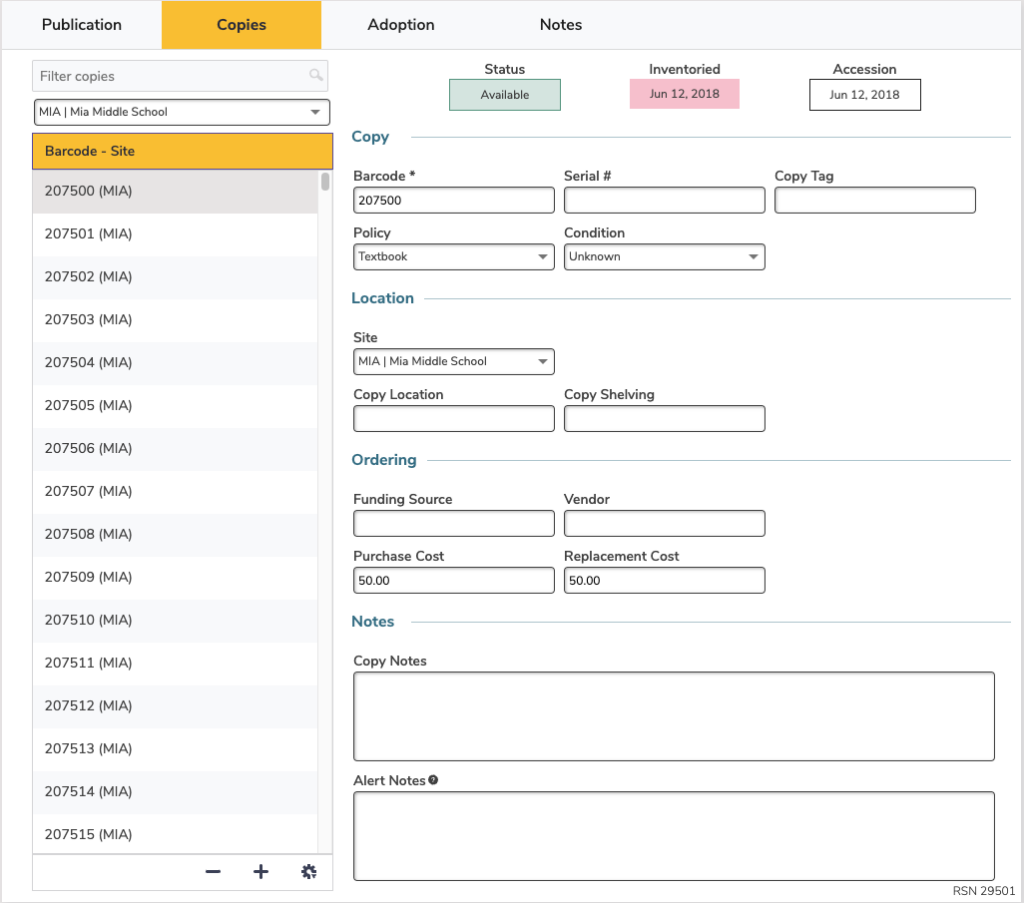Open the Adoption tab
Screen dimensions: 1024x903
point(401,25)
